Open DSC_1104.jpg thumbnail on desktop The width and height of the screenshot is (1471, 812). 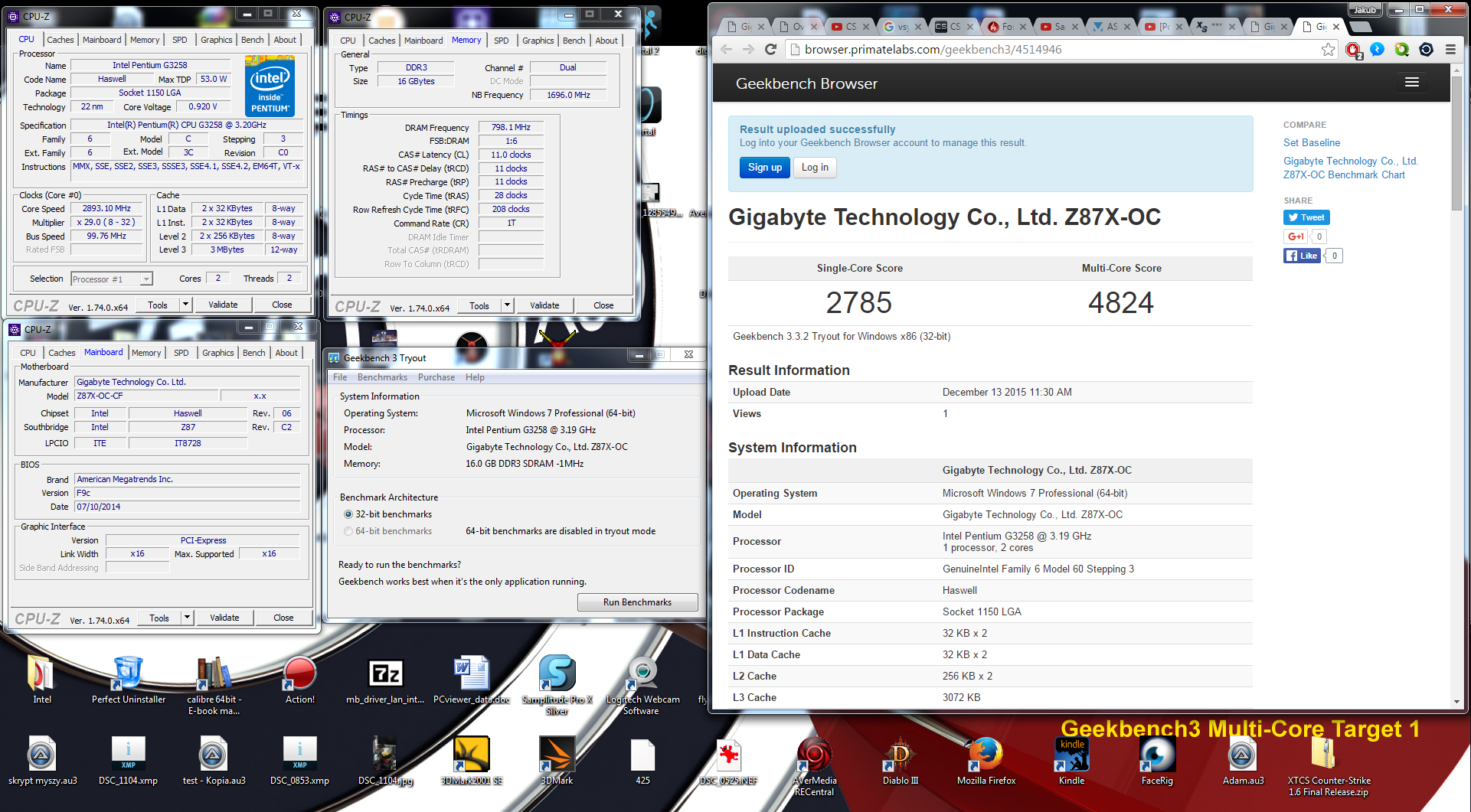tap(385, 761)
